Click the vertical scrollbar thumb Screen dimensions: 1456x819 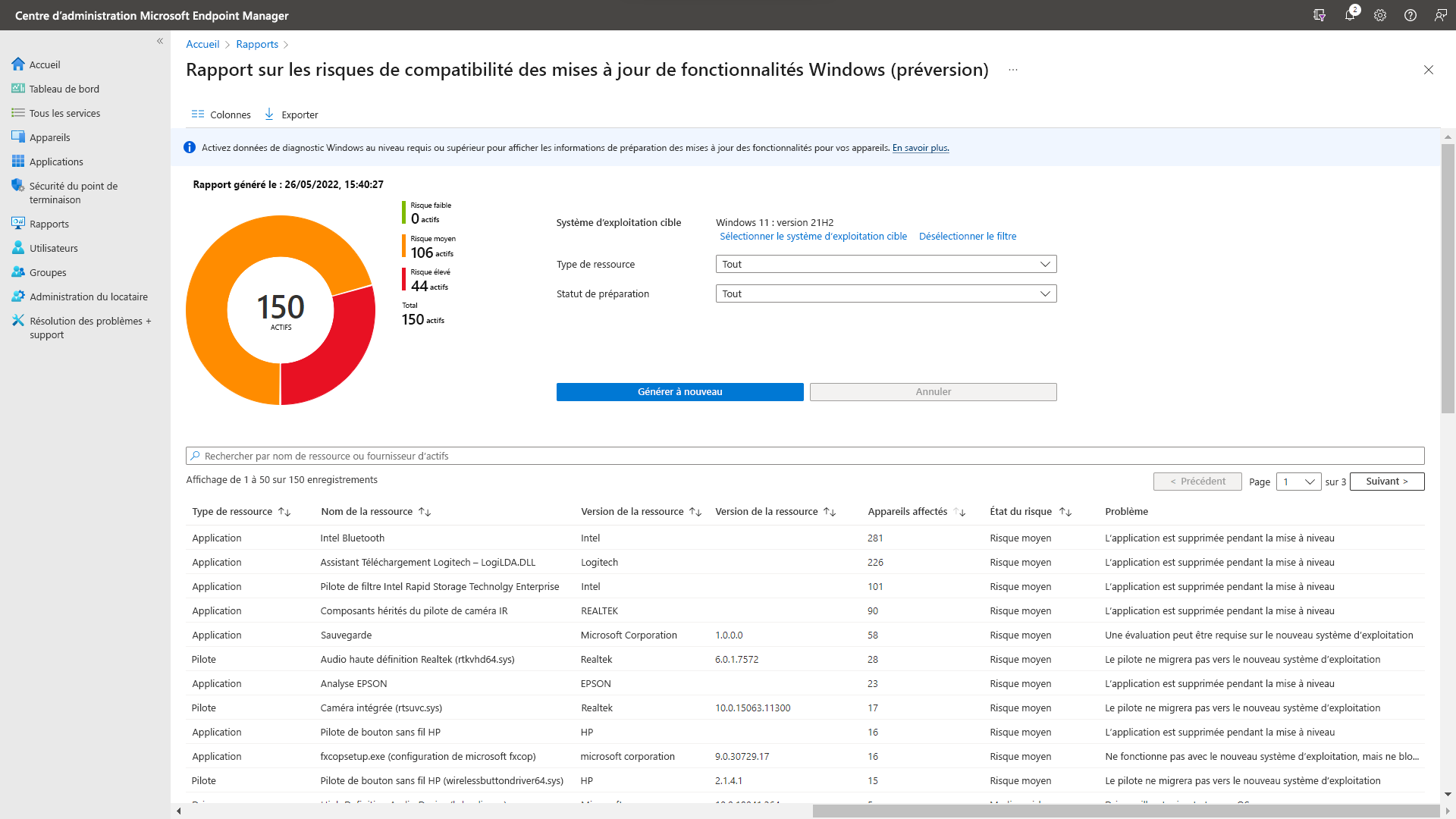1448,278
